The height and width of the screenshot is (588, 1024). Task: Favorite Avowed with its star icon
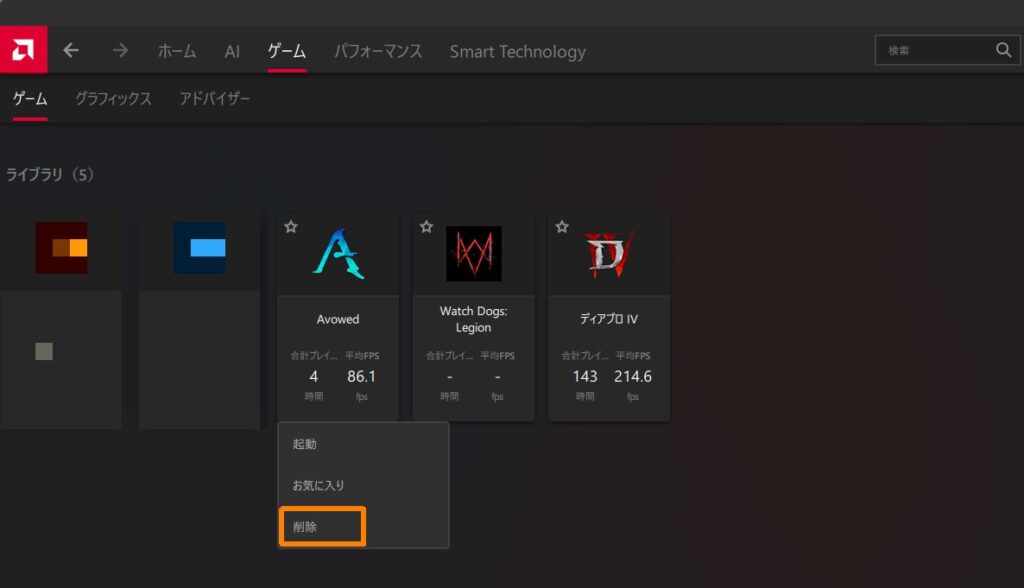coord(291,227)
